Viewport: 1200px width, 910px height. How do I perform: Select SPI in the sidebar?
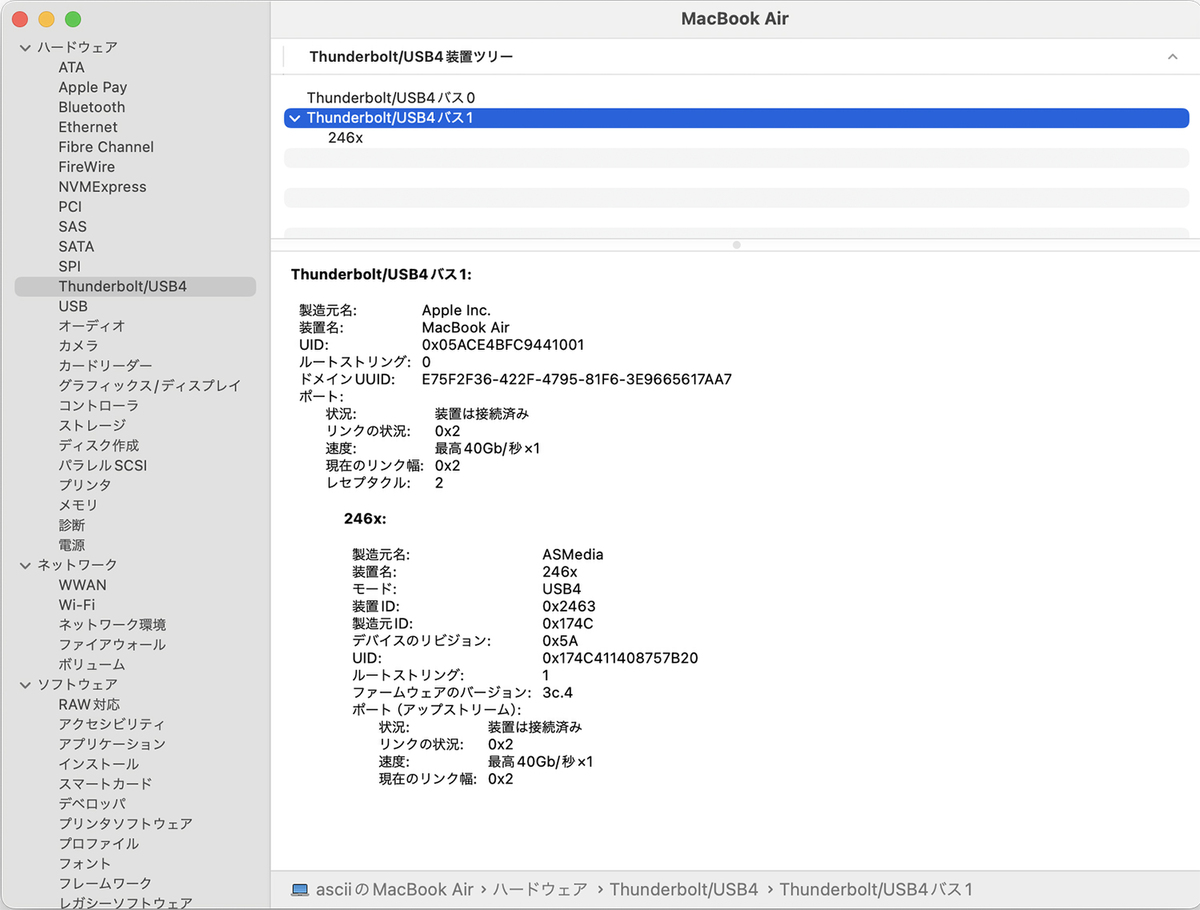pyautogui.click(x=69, y=266)
